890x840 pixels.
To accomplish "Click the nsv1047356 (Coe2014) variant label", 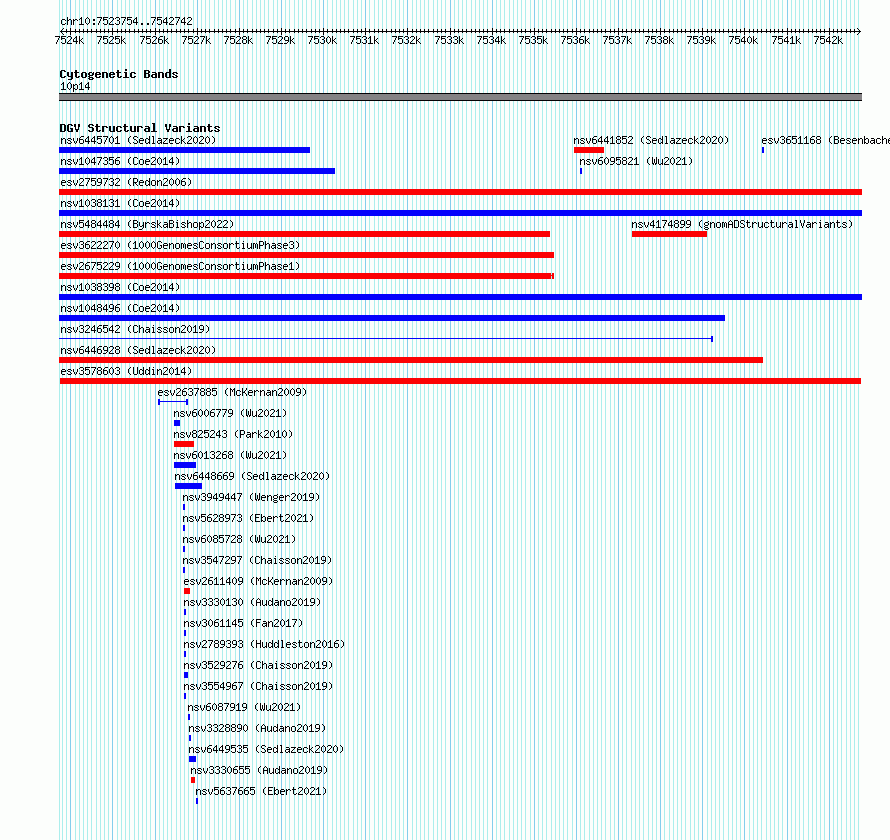I will tap(120, 161).
